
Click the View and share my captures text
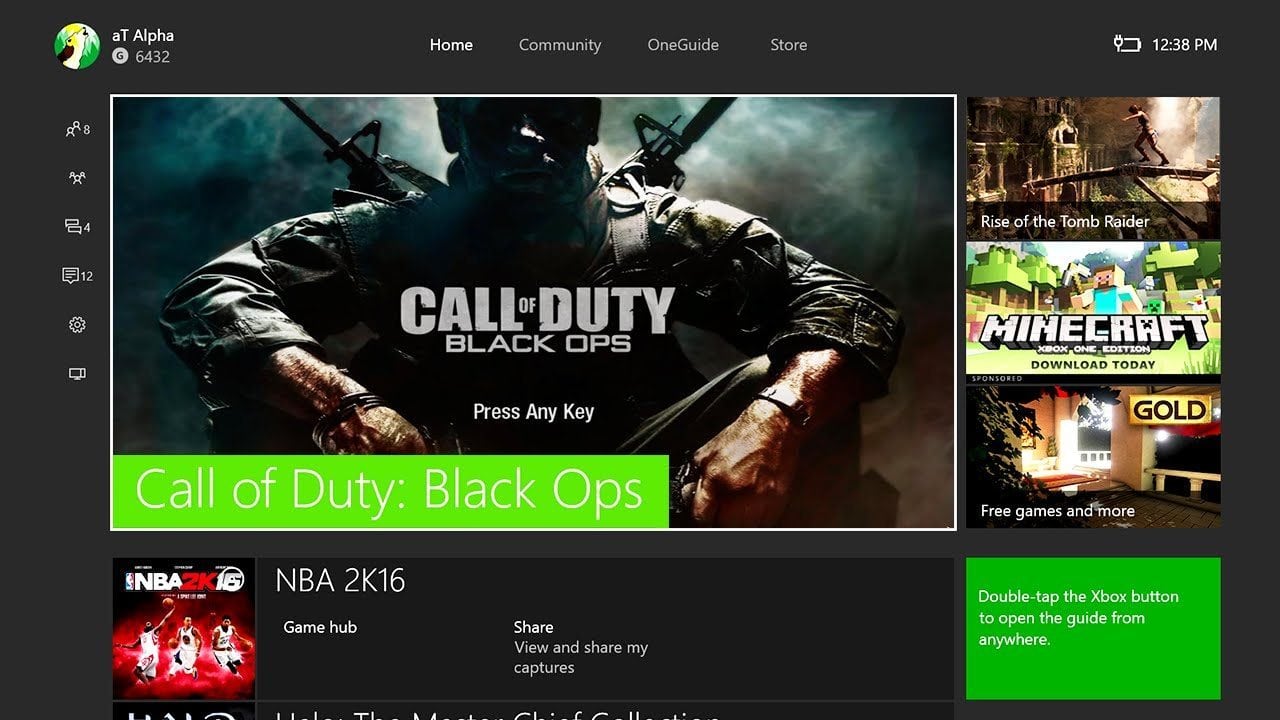click(581, 657)
